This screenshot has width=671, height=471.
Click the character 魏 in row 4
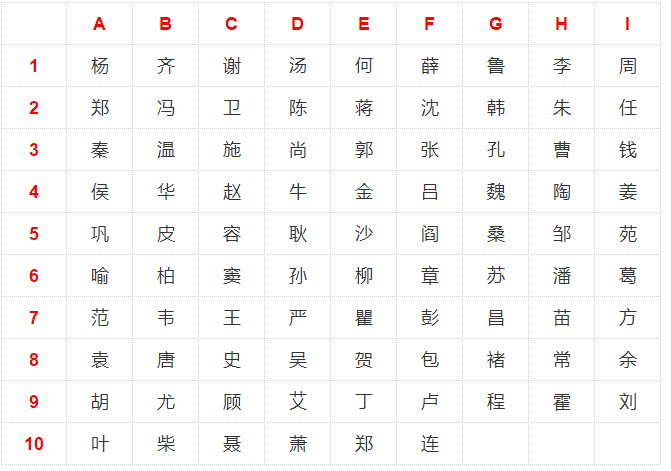496,192
